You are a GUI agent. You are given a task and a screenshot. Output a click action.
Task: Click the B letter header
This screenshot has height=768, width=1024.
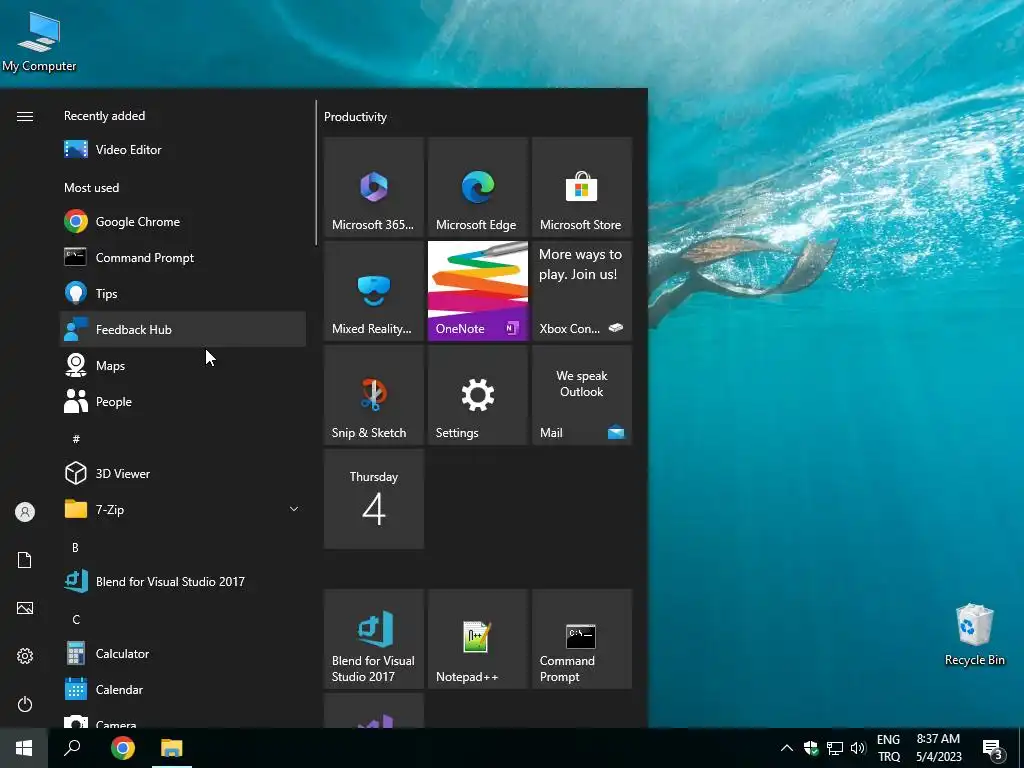point(75,547)
